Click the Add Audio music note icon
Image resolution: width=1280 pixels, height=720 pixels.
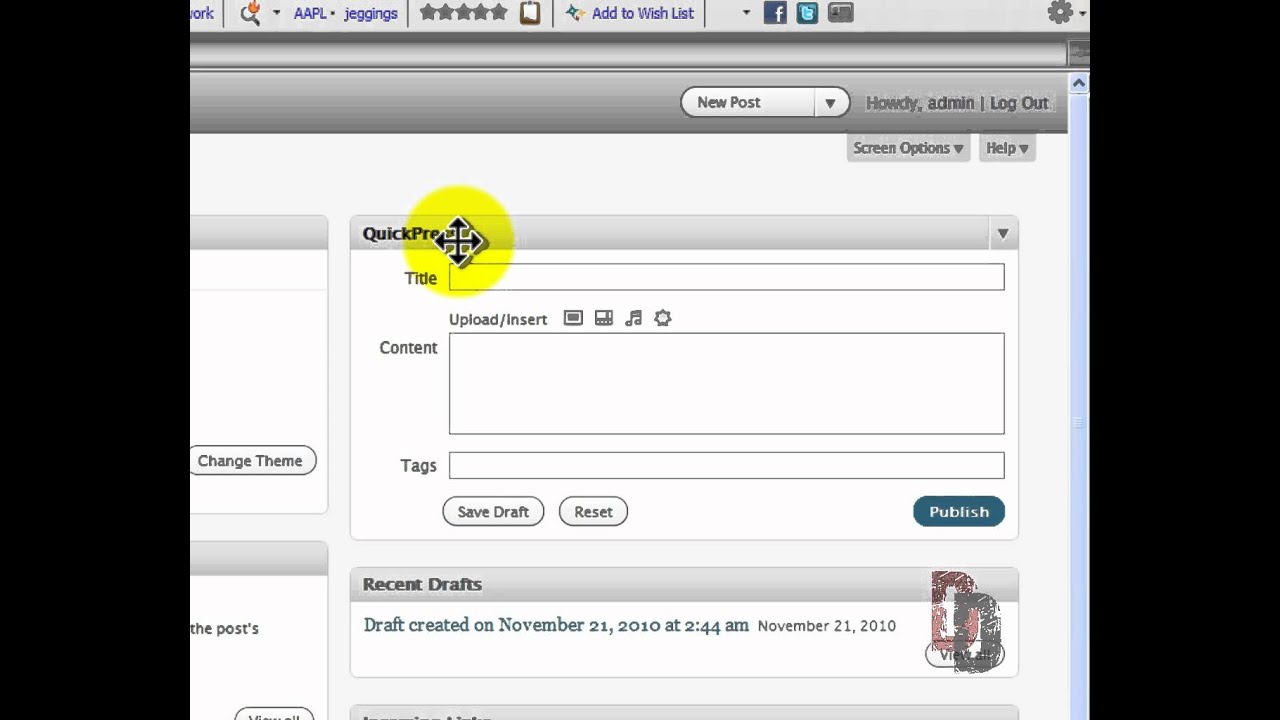pos(633,318)
